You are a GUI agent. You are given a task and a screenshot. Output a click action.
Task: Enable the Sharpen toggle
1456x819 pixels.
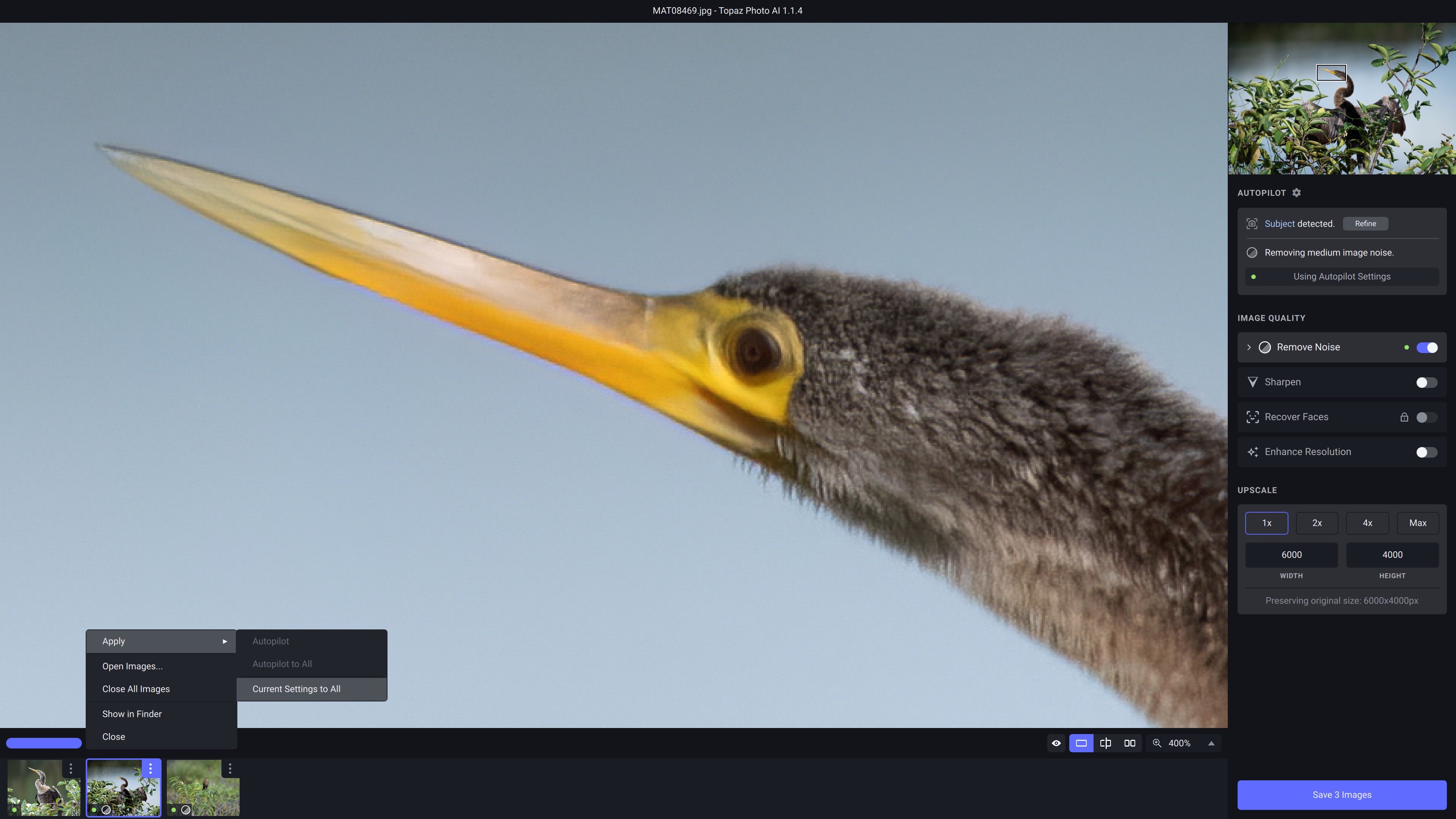coord(1426,382)
